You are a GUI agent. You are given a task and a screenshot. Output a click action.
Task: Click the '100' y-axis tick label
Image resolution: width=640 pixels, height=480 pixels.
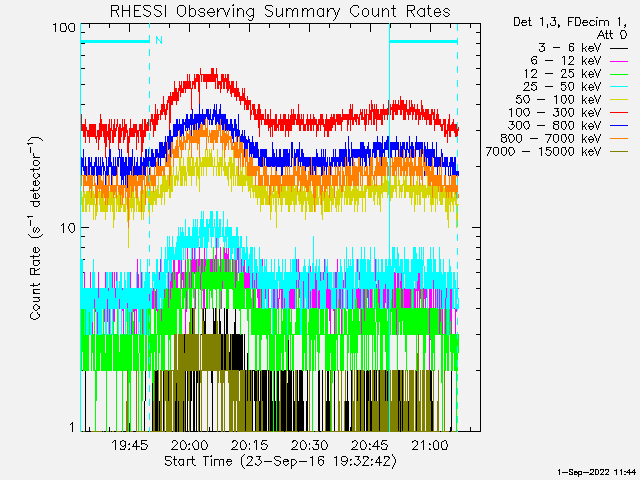click(x=64, y=28)
